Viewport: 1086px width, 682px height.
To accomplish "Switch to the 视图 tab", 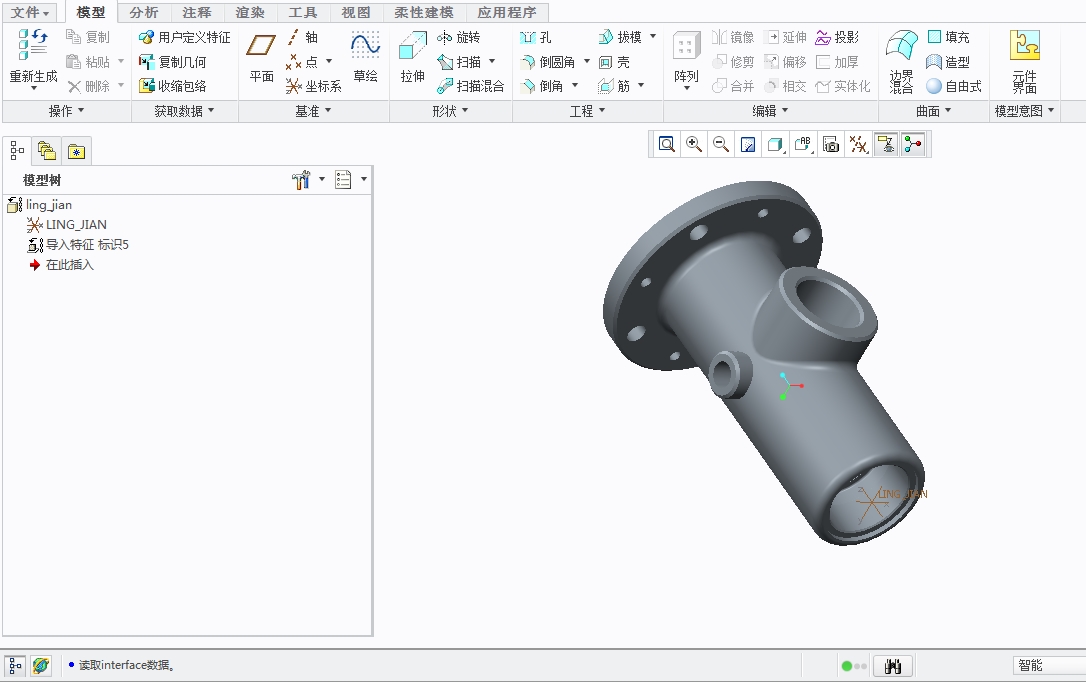I will point(355,12).
